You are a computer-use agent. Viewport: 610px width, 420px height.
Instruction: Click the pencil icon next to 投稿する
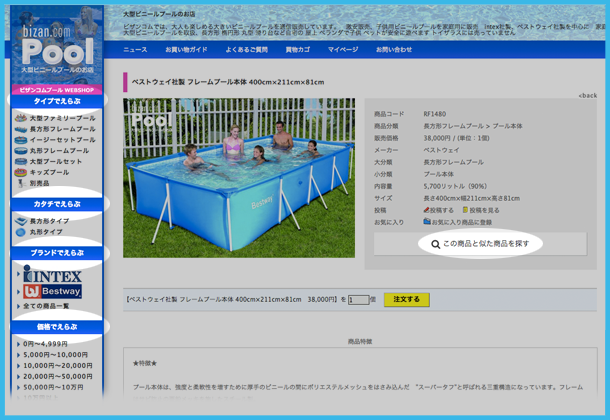pos(427,210)
